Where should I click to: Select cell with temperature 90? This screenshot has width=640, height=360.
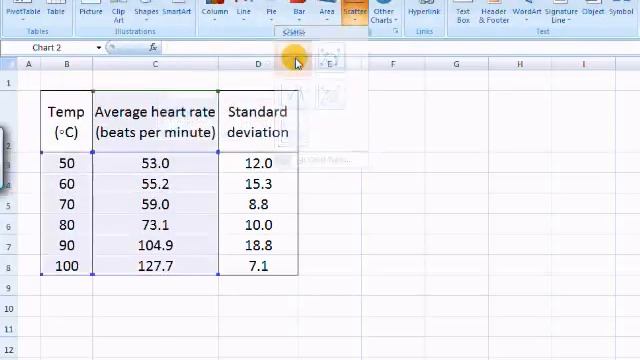click(x=67, y=245)
